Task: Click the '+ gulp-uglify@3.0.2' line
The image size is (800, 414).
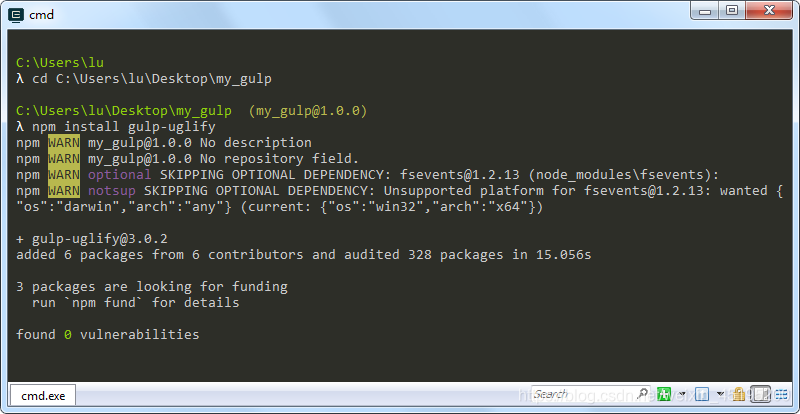Action: click(92, 239)
